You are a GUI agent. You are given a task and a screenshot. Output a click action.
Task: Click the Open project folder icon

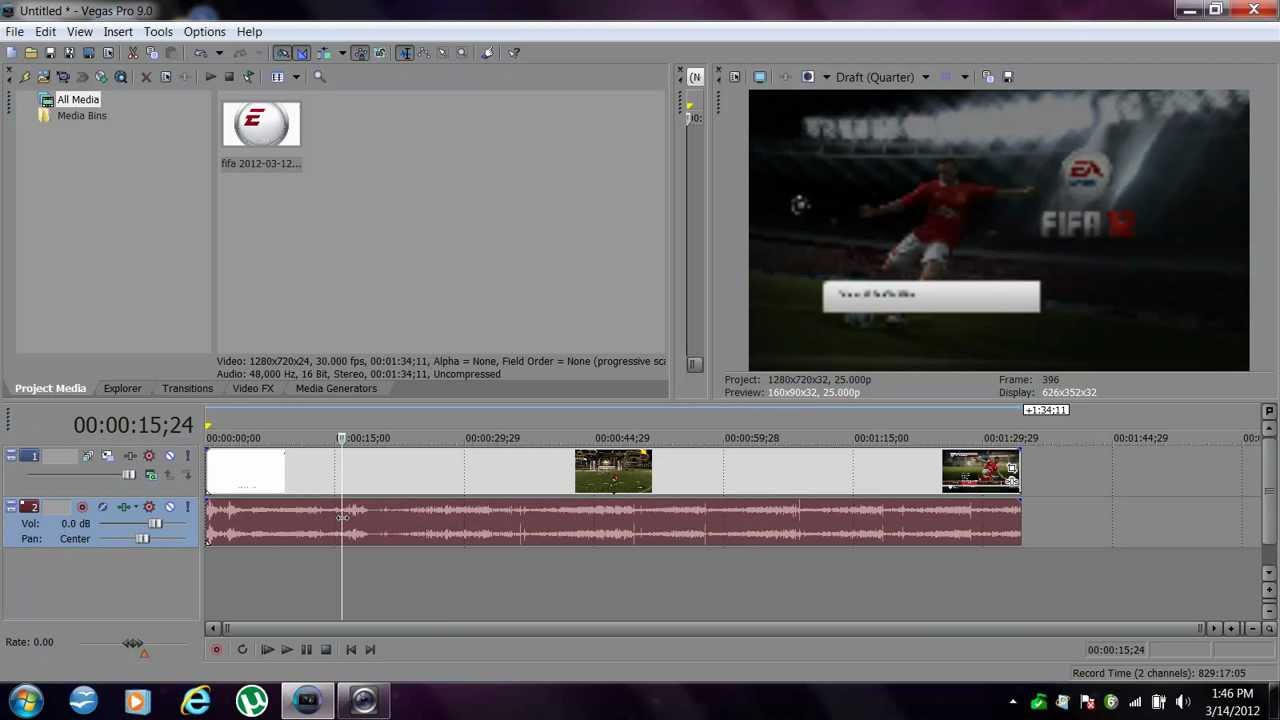[x=31, y=53]
